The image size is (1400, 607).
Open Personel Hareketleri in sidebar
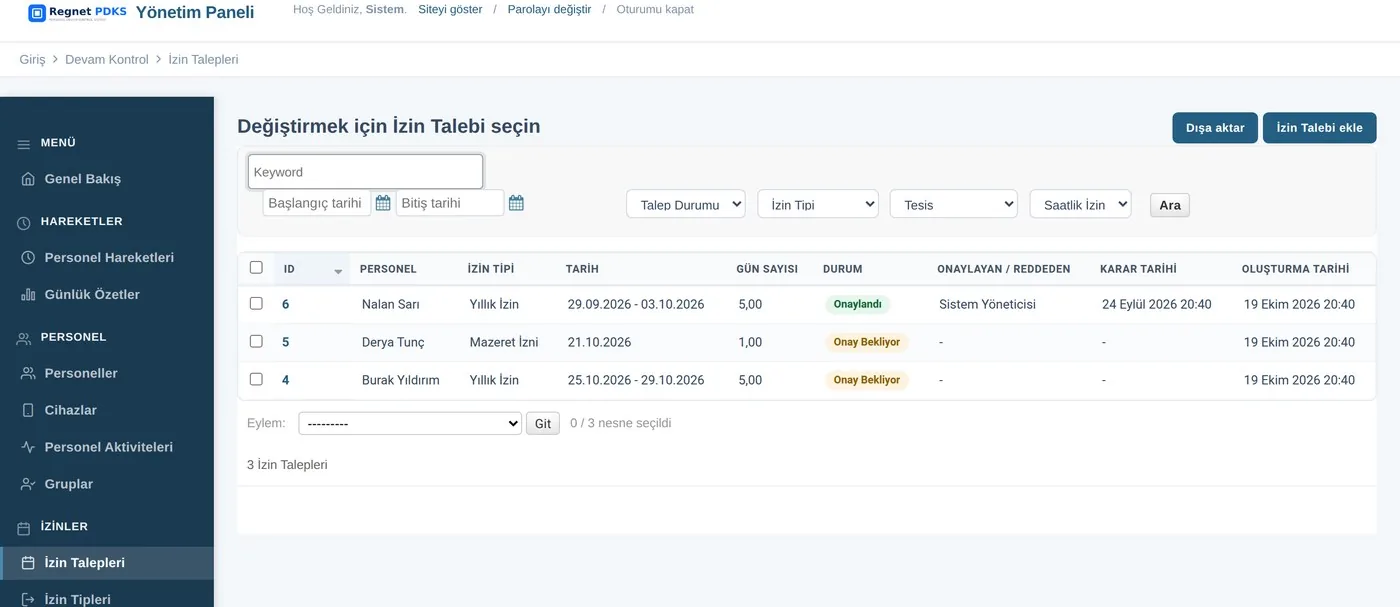click(107, 257)
